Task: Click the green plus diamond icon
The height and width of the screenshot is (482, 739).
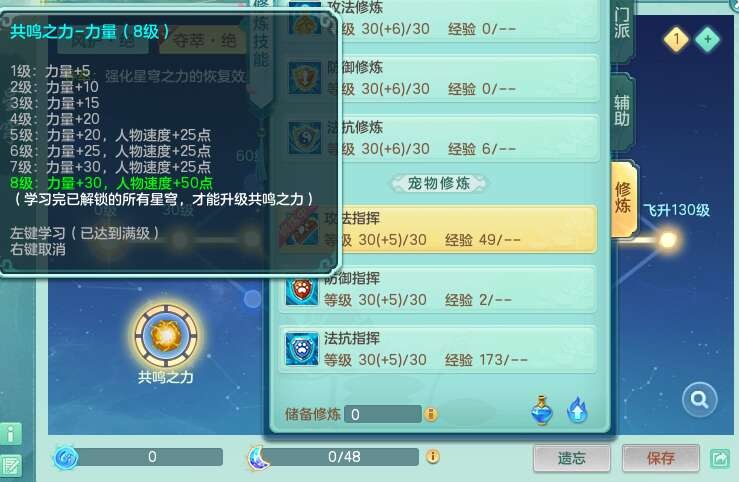Action: 707,40
